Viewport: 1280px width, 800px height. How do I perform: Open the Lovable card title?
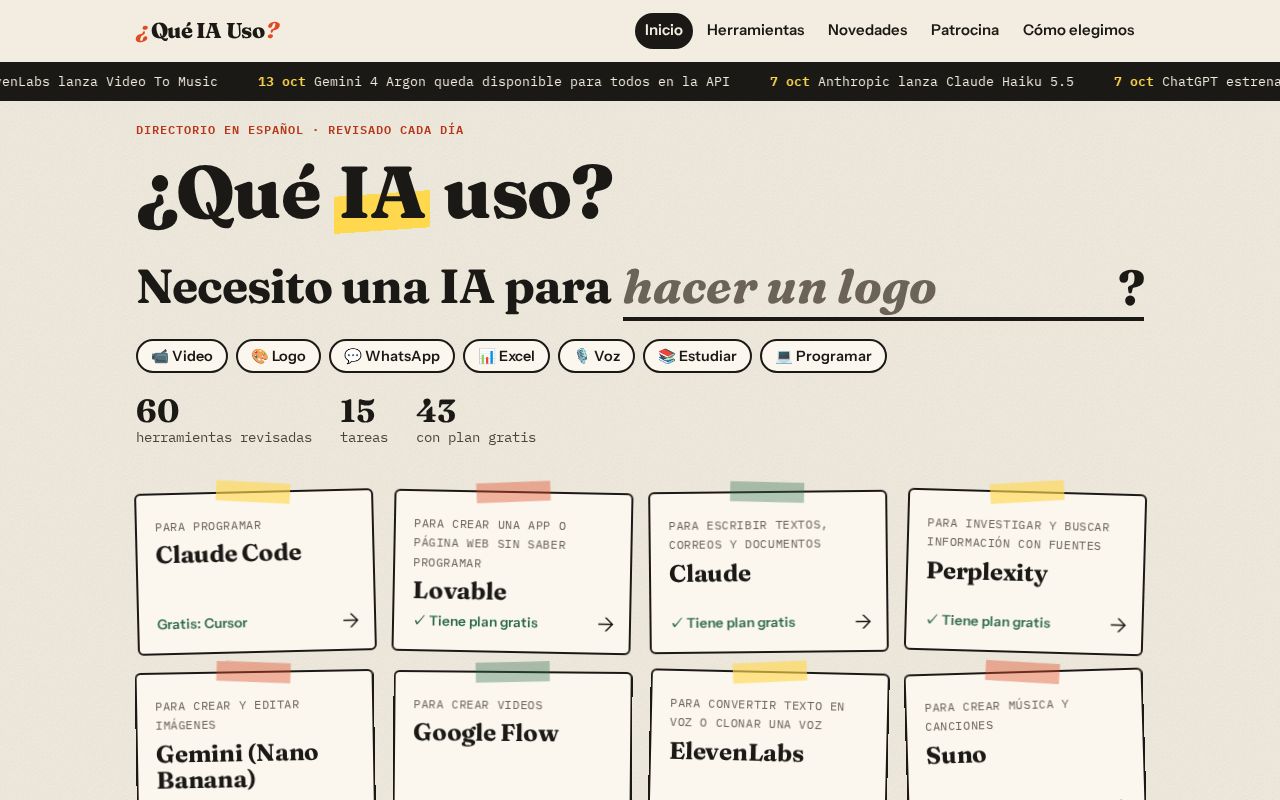click(460, 590)
